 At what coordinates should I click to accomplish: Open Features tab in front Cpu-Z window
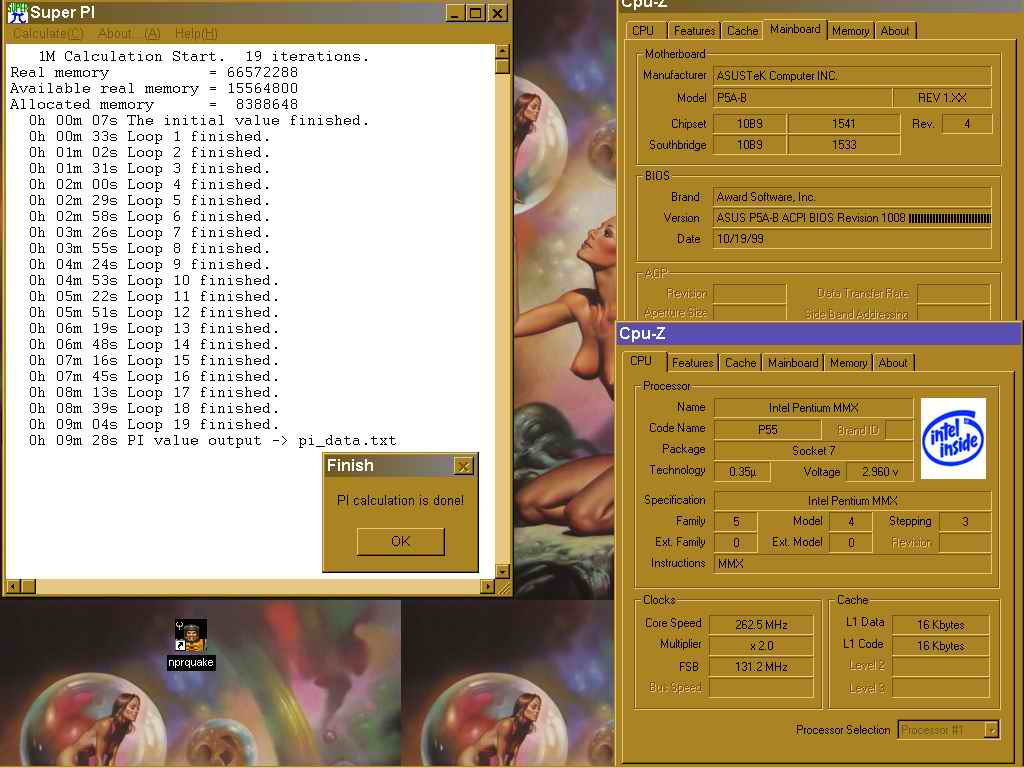(692, 362)
